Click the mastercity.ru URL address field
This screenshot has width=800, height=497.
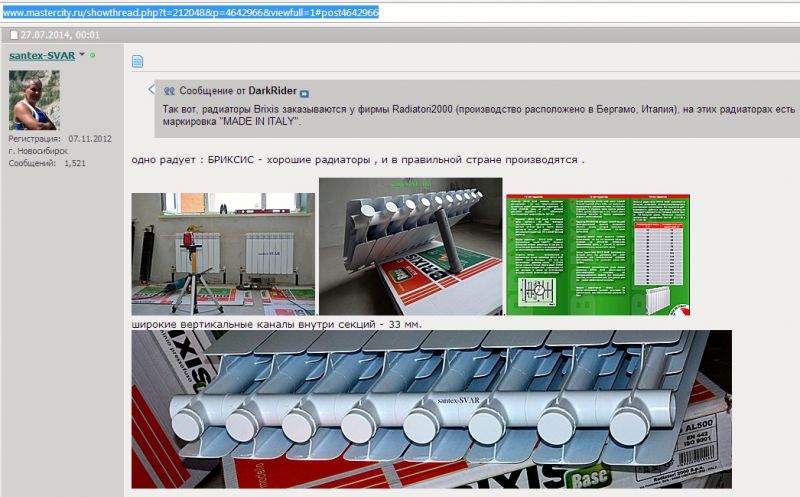pyautogui.click(x=190, y=12)
